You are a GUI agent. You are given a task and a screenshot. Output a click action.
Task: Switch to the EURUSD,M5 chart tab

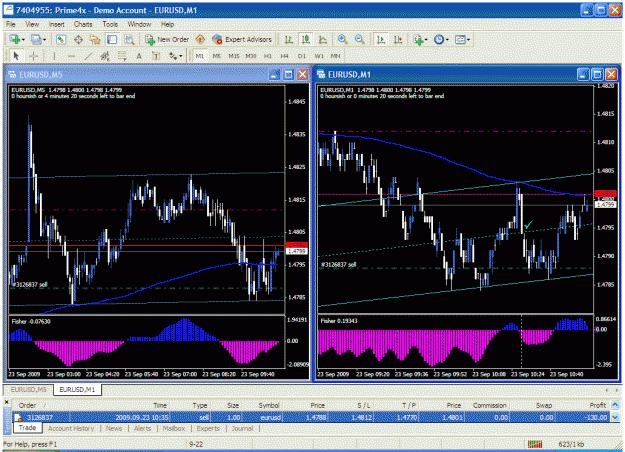click(28, 389)
